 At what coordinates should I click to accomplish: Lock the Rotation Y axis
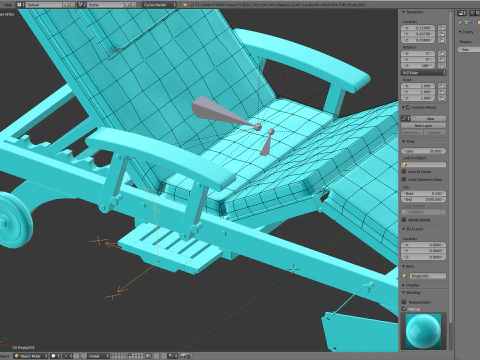point(442,60)
